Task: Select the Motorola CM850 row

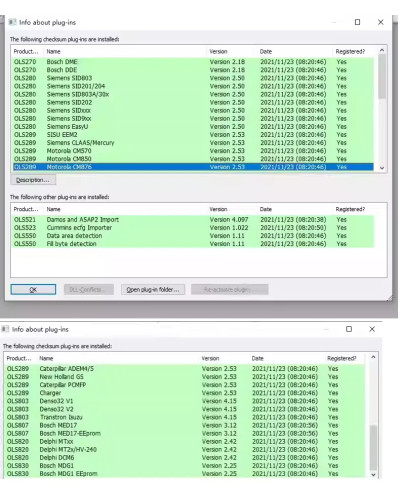Action: coord(193,159)
